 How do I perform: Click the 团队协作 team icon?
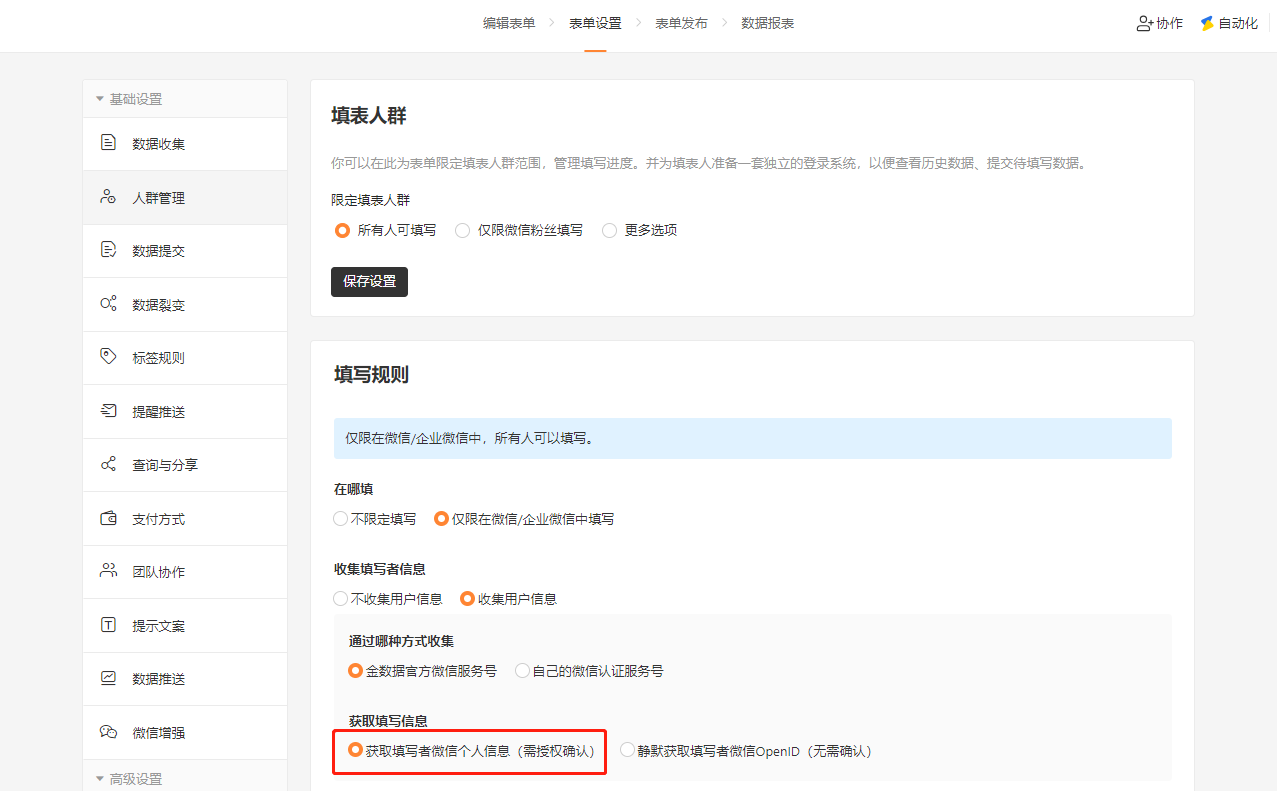click(x=108, y=571)
